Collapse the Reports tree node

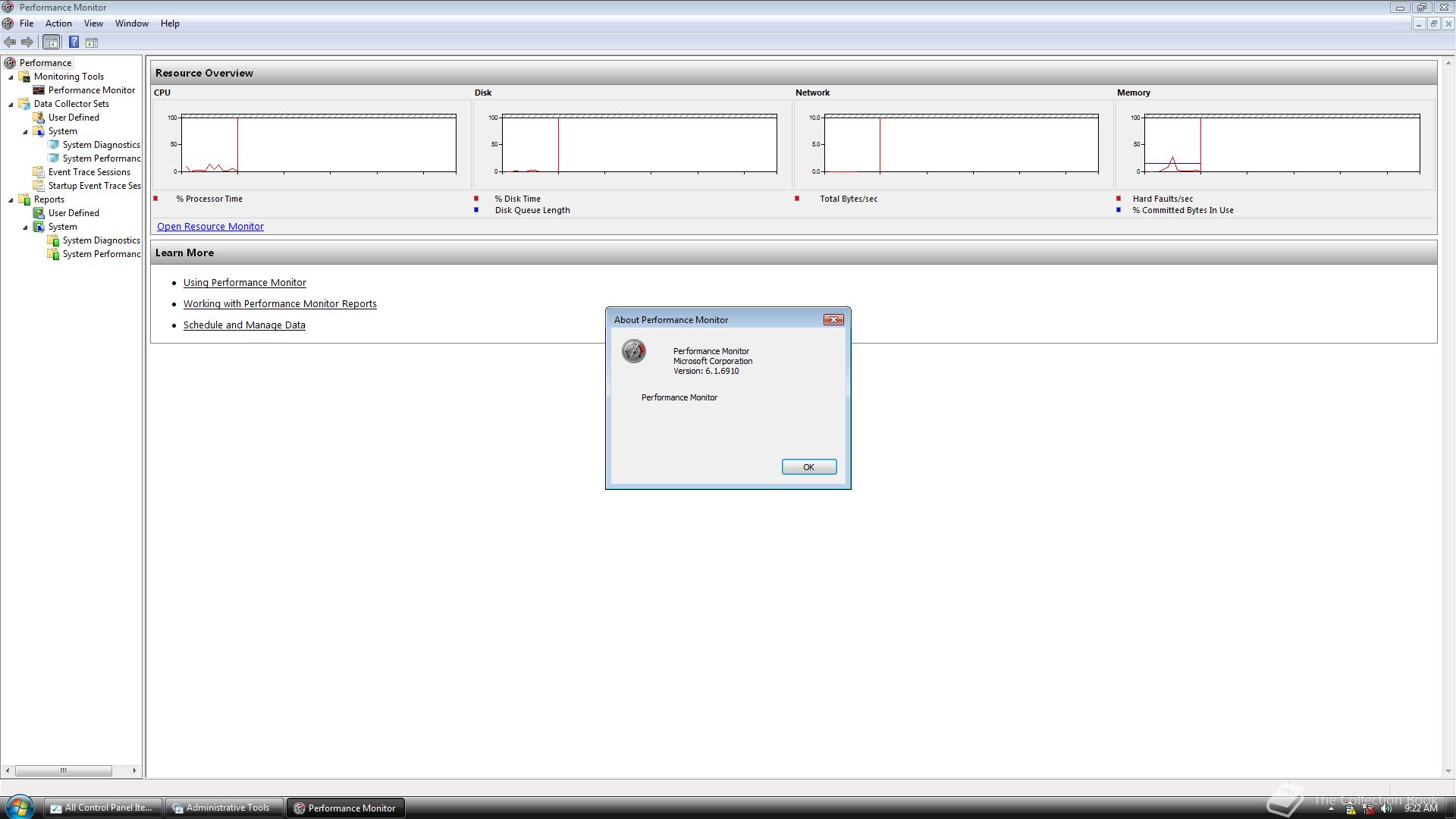click(x=11, y=200)
